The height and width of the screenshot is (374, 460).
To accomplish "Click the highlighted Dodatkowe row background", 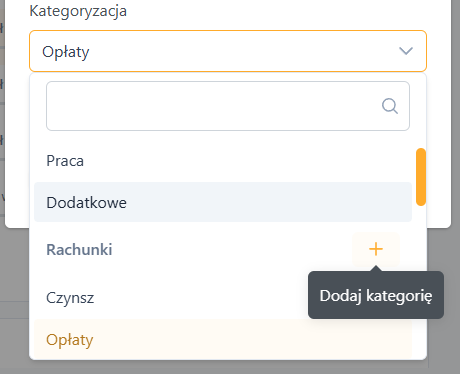I will [267, 202].
